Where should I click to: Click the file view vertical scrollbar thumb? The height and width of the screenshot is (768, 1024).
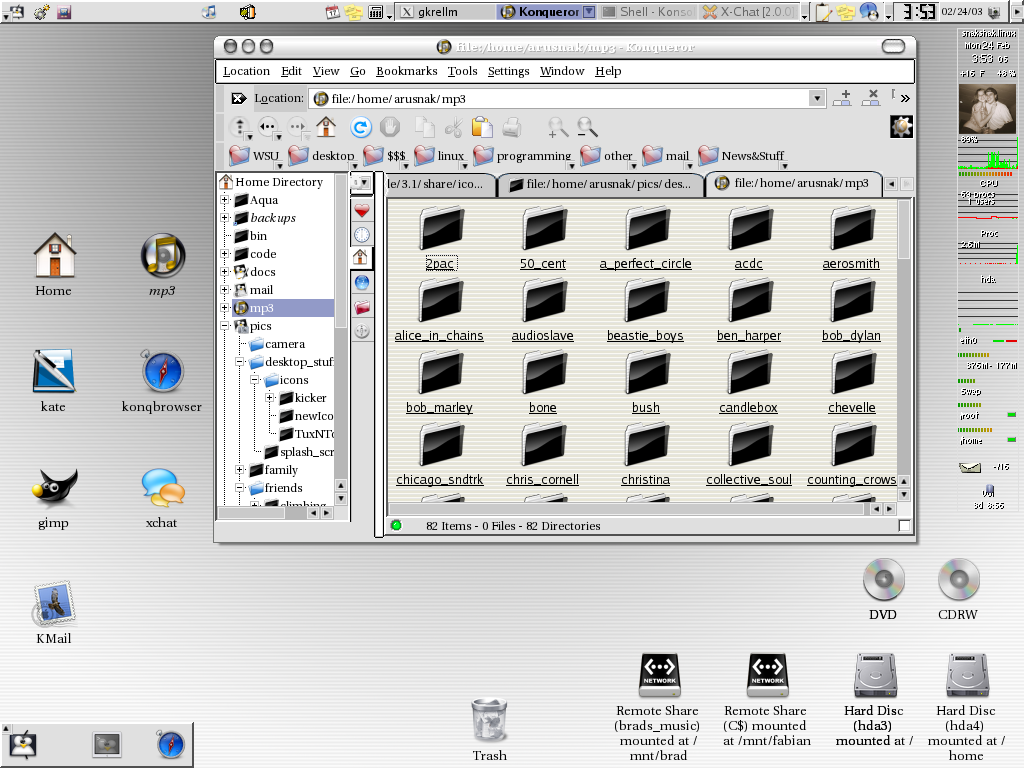[x=904, y=229]
